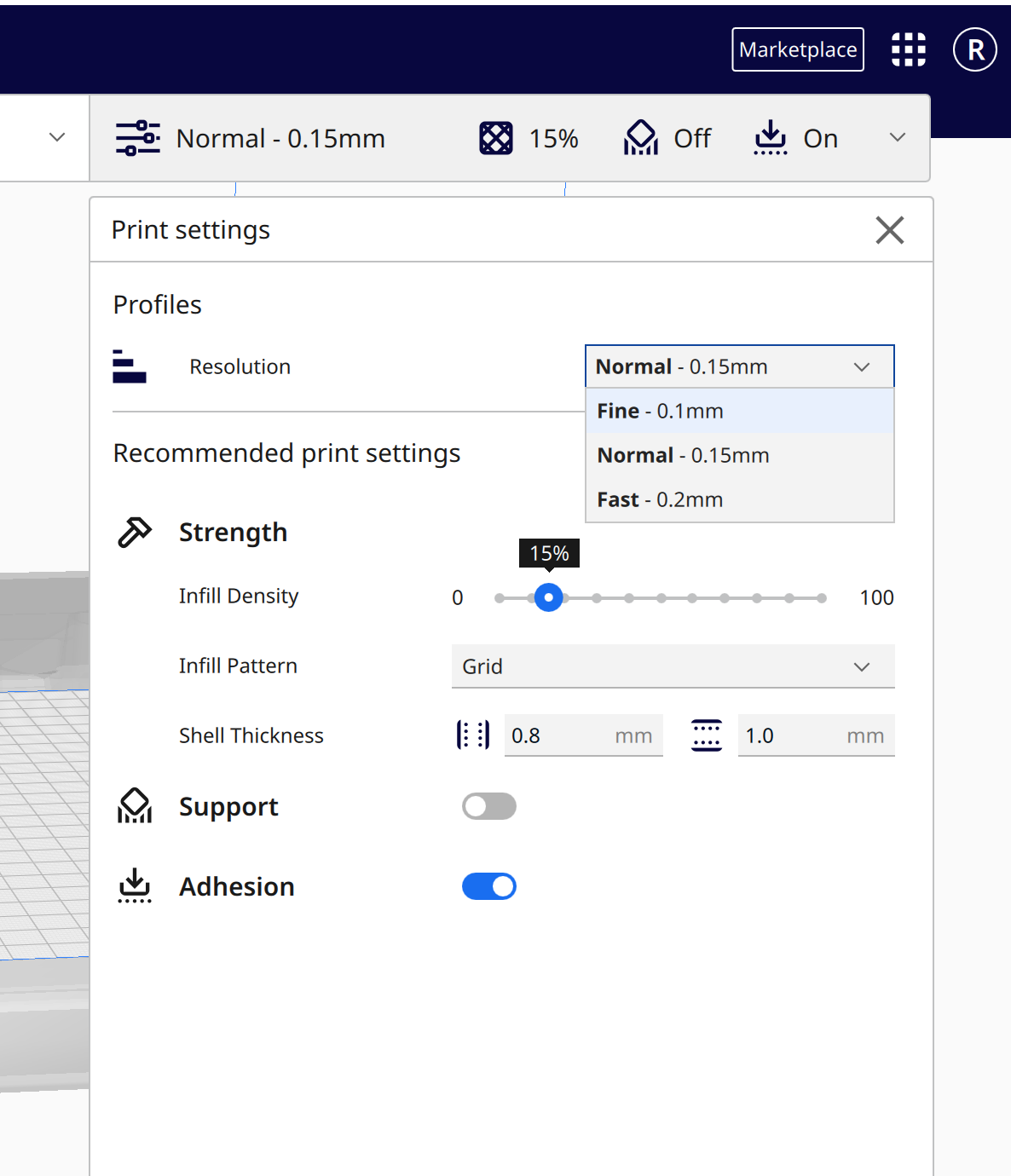Click the wall thickness icon
Screen dimensions: 1011x1176
pyautogui.click(x=473, y=735)
